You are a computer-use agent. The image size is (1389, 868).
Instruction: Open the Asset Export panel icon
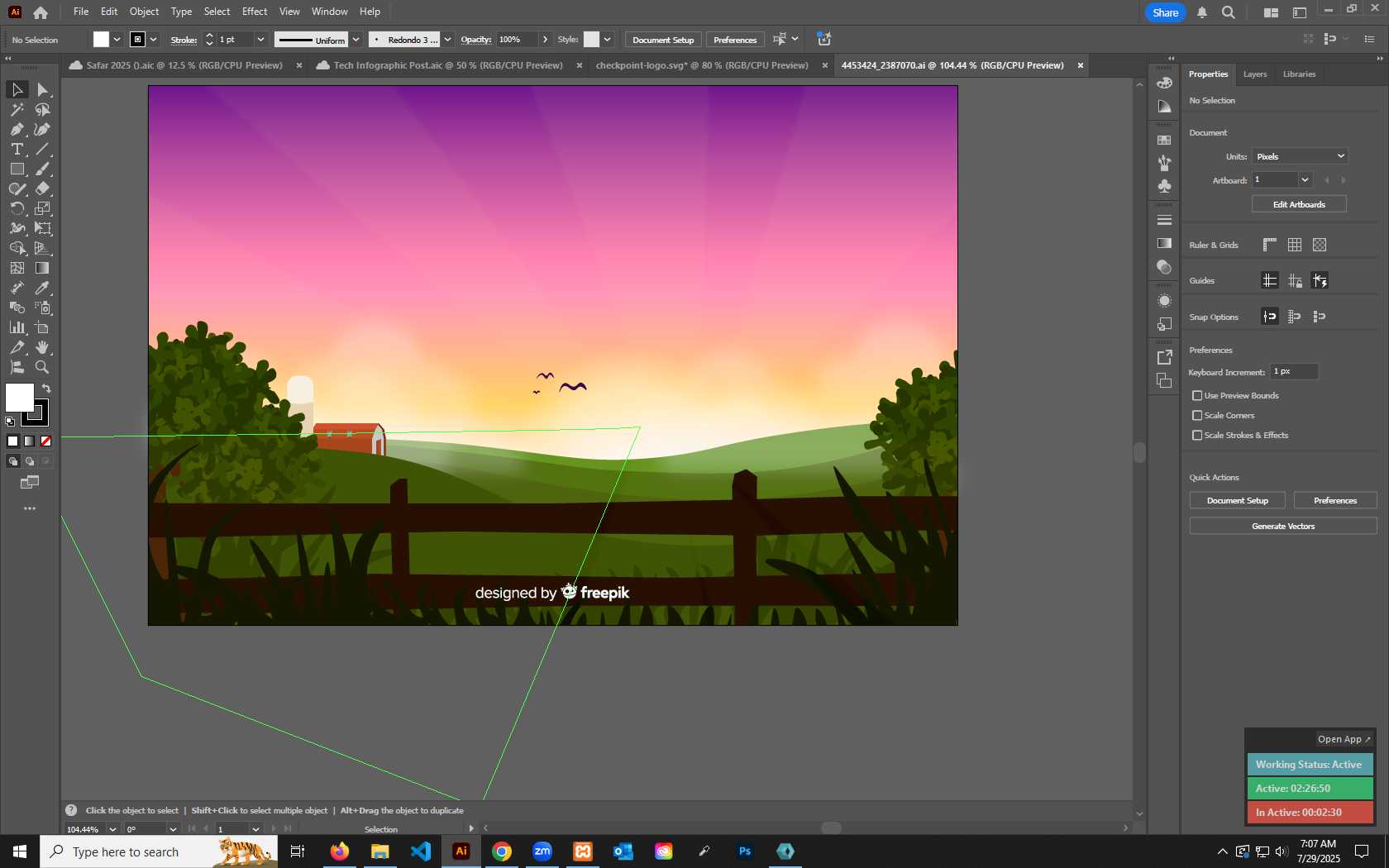point(1164,357)
